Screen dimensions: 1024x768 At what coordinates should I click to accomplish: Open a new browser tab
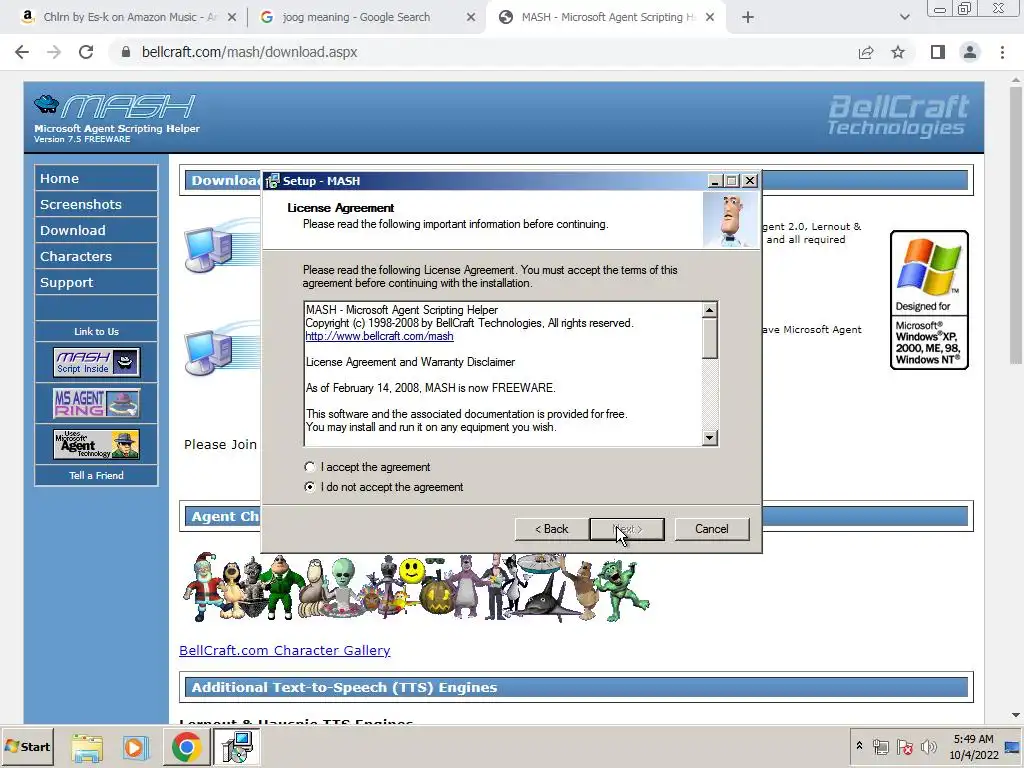tap(748, 18)
